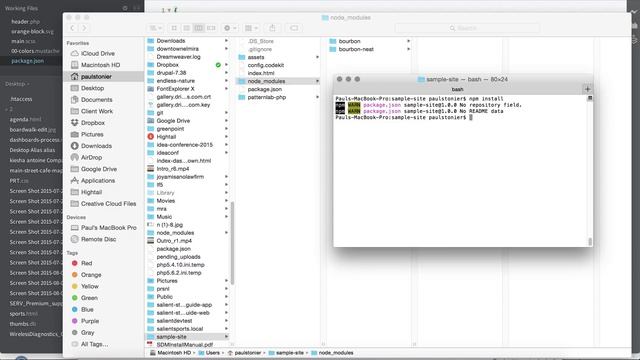Switch Finder to list view
This screenshot has width=640, height=360.
(x=187, y=28)
